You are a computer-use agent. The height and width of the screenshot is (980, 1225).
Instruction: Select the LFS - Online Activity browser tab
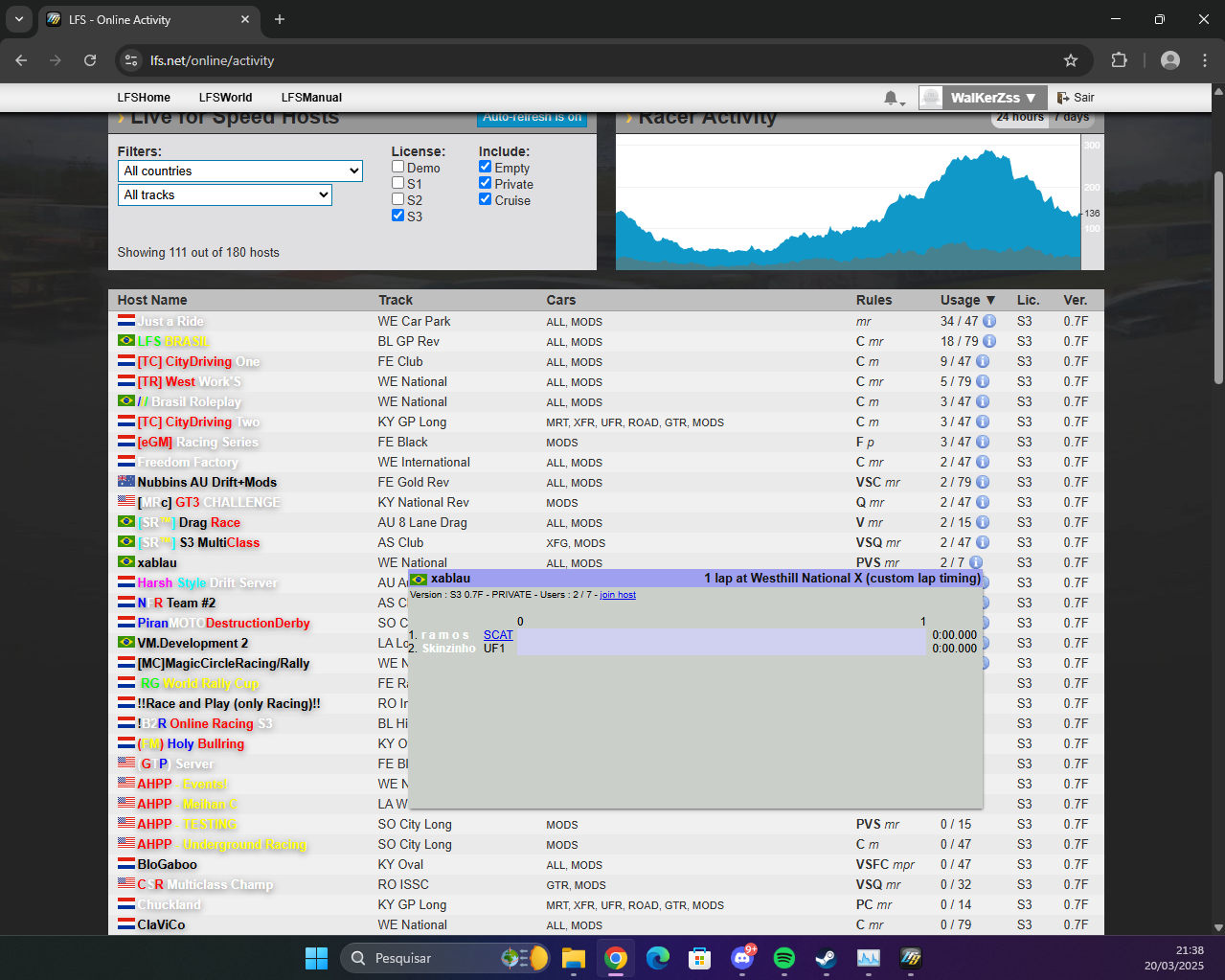[x=148, y=19]
